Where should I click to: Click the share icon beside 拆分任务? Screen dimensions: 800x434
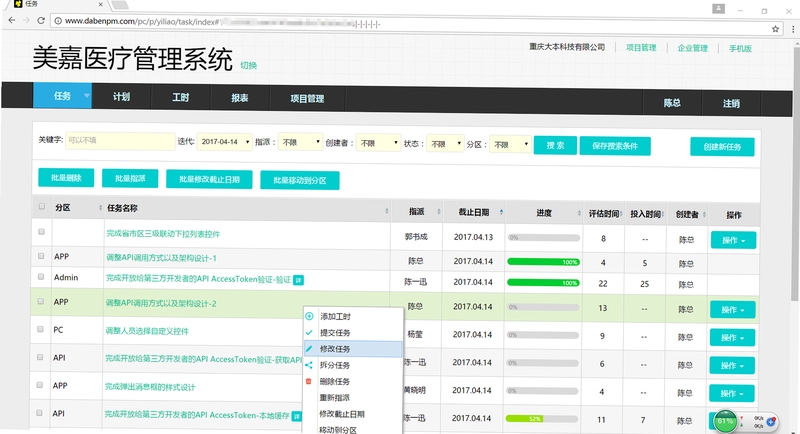click(x=309, y=365)
